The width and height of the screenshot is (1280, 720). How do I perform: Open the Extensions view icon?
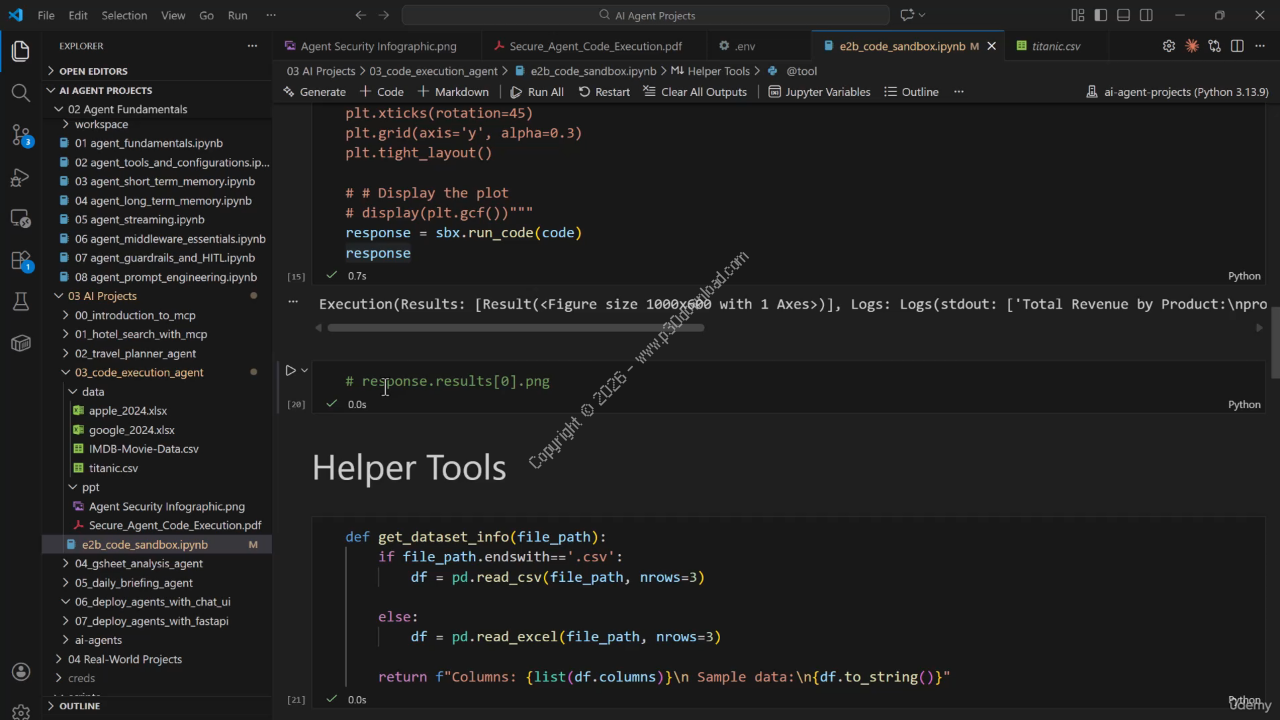tap(20, 260)
